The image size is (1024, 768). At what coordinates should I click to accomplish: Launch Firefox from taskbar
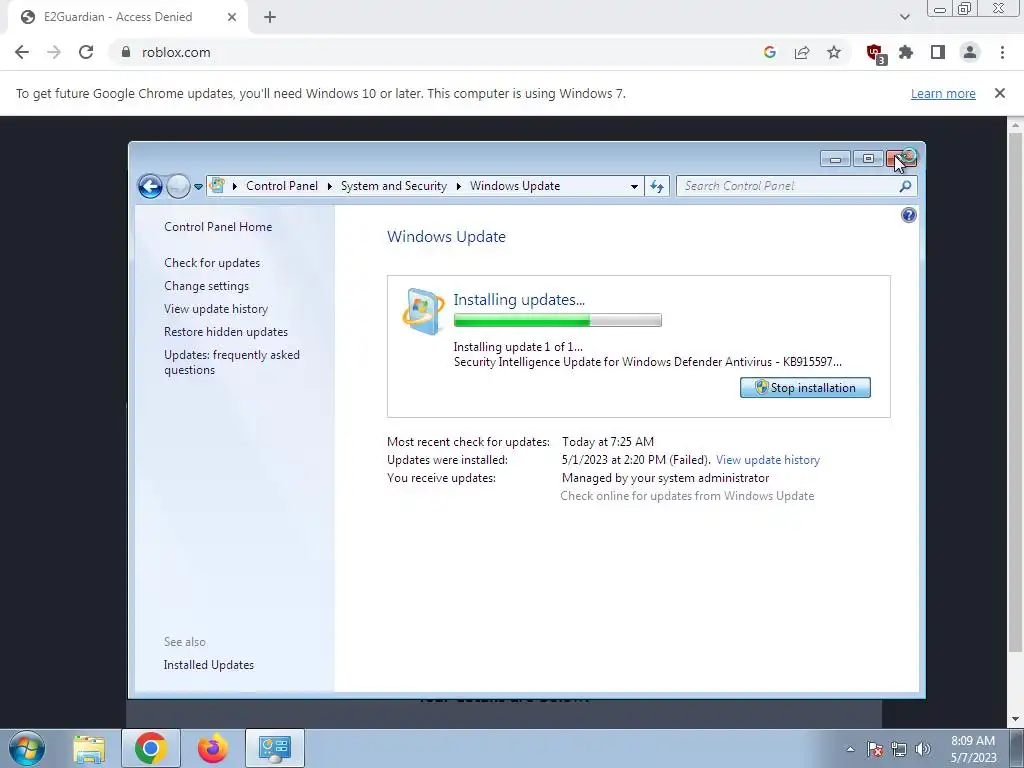213,748
